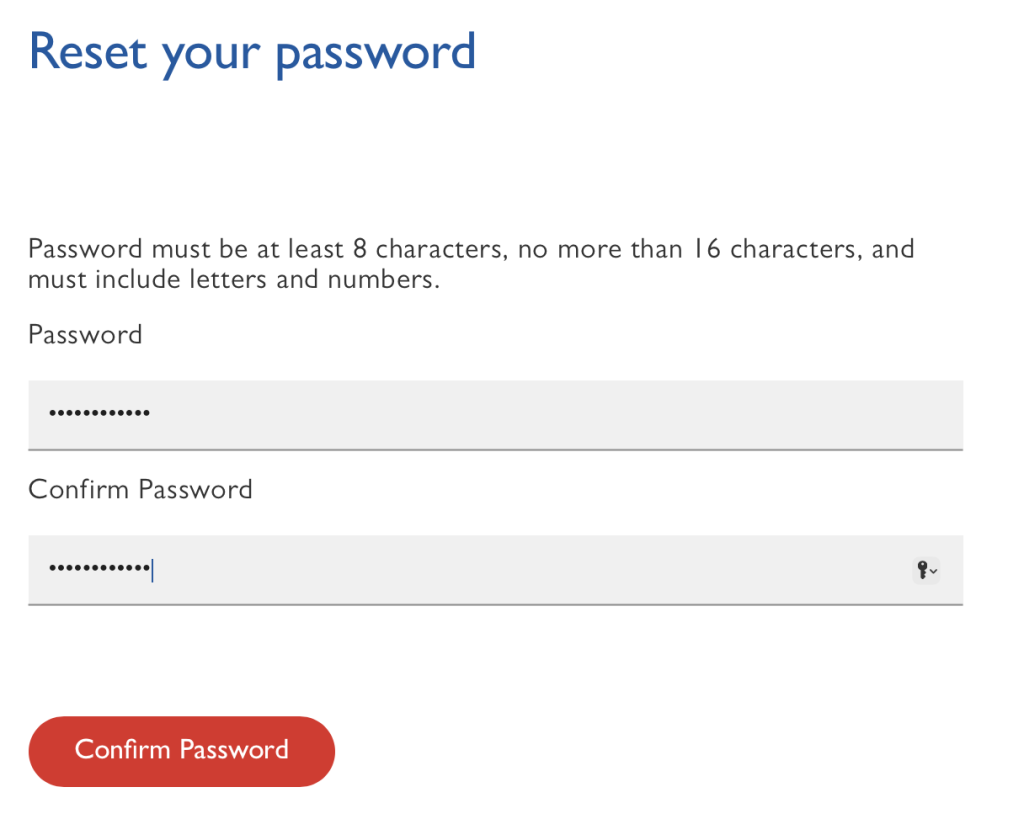Click into the Password input field
Image resolution: width=1024 pixels, height=835 pixels.
click(x=495, y=414)
